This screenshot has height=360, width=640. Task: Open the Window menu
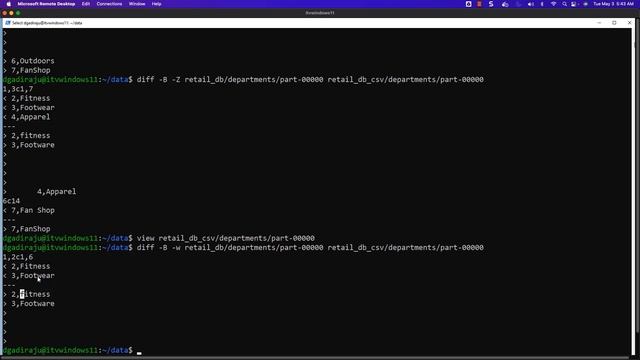[x=137, y=4]
